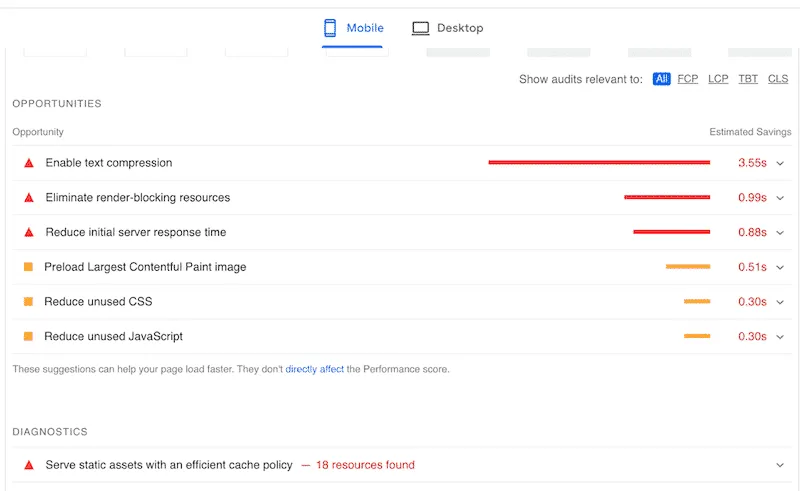Image resolution: width=800 pixels, height=491 pixels.
Task: Open the 'directly affect' link
Action: pyautogui.click(x=314, y=369)
